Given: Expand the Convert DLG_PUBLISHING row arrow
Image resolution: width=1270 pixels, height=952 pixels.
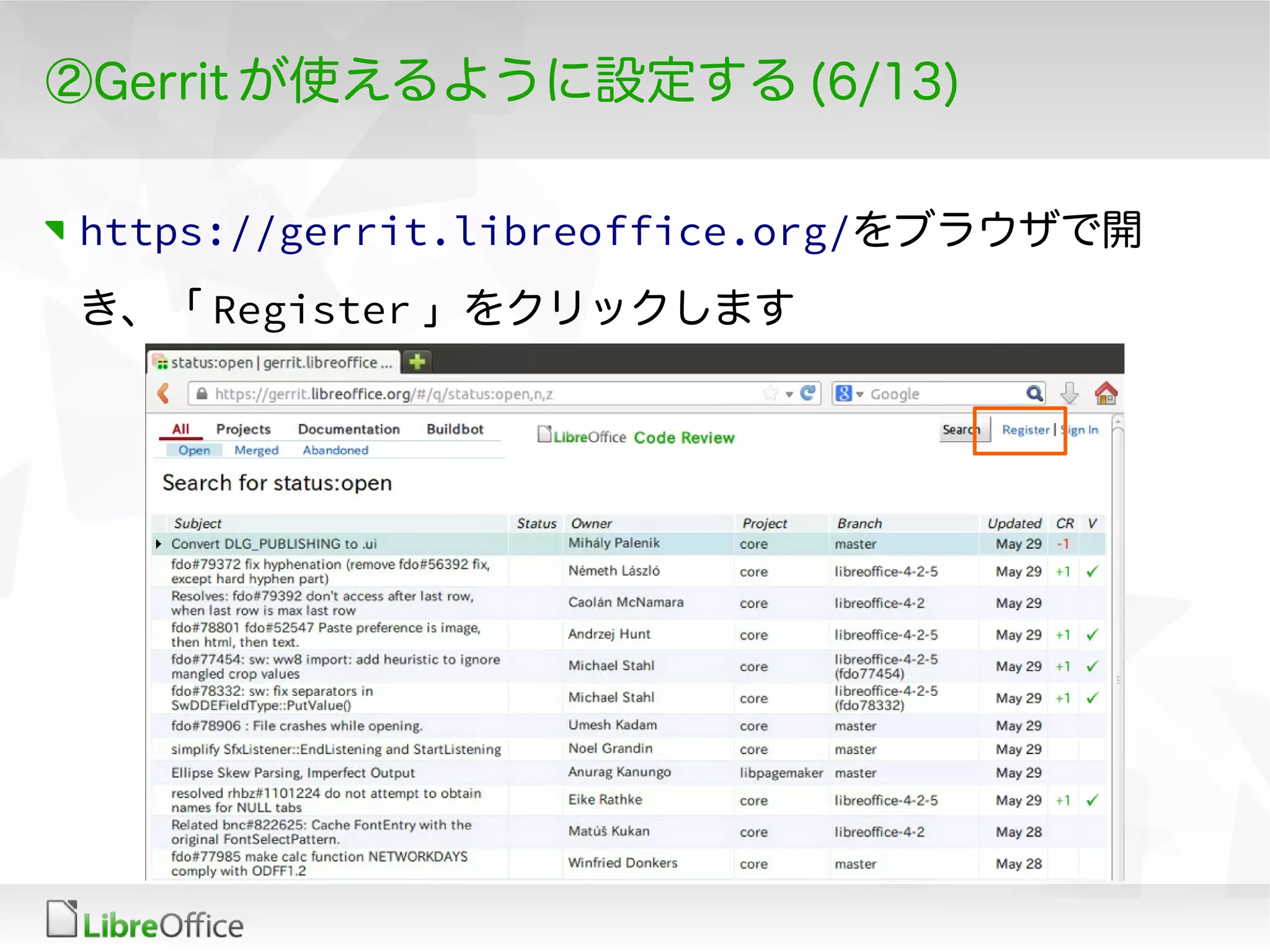Looking at the screenshot, I should click(x=158, y=544).
